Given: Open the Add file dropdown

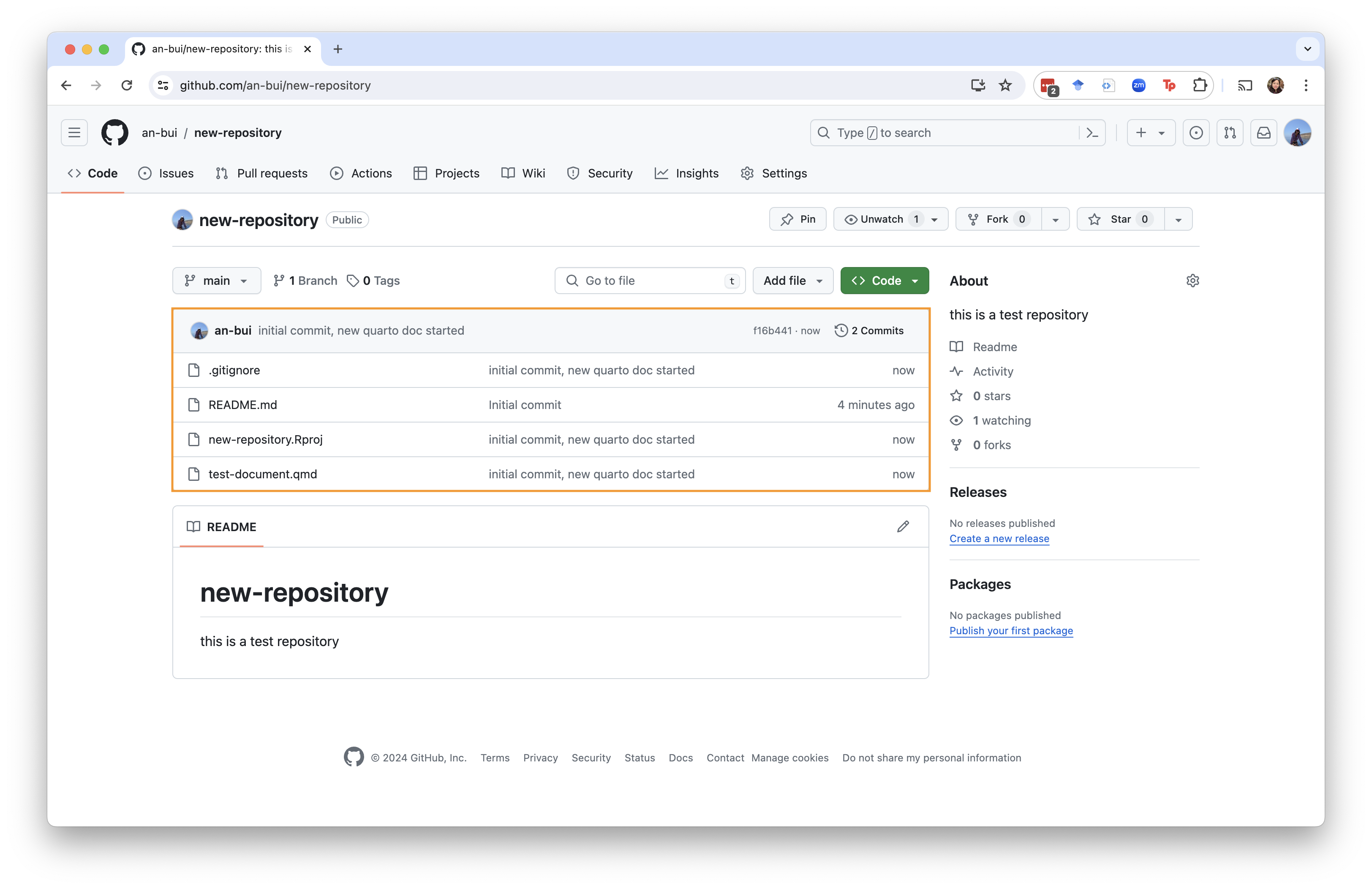Looking at the screenshot, I should 792,281.
